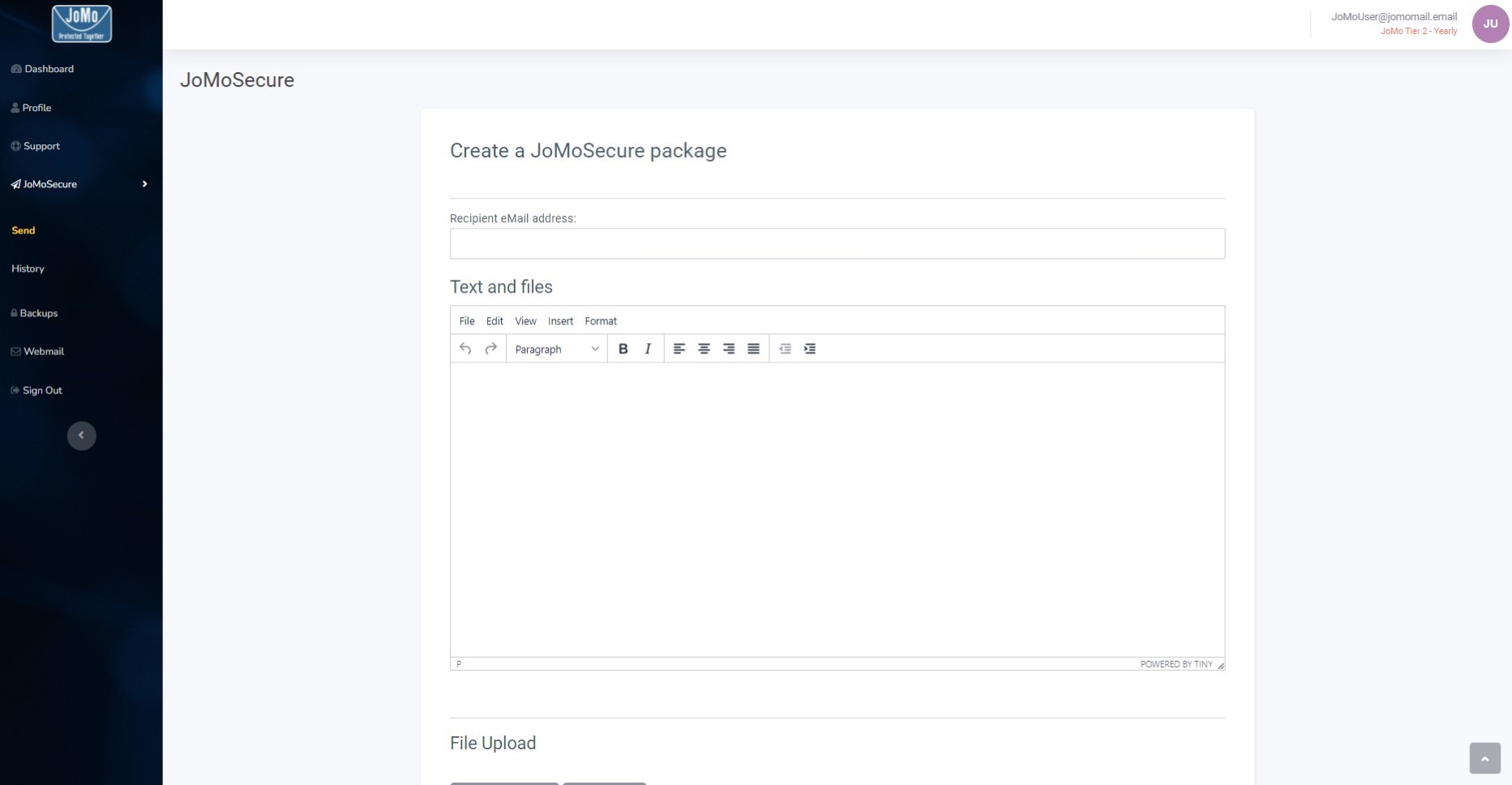Image resolution: width=1512 pixels, height=785 pixels.
Task: Toggle Bold formatting
Action: point(623,349)
